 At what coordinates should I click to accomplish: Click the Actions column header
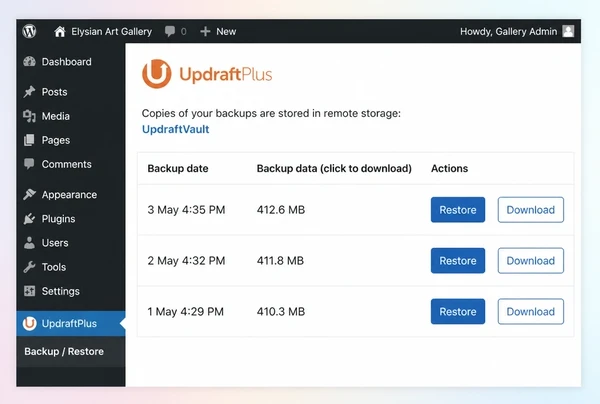tap(449, 168)
